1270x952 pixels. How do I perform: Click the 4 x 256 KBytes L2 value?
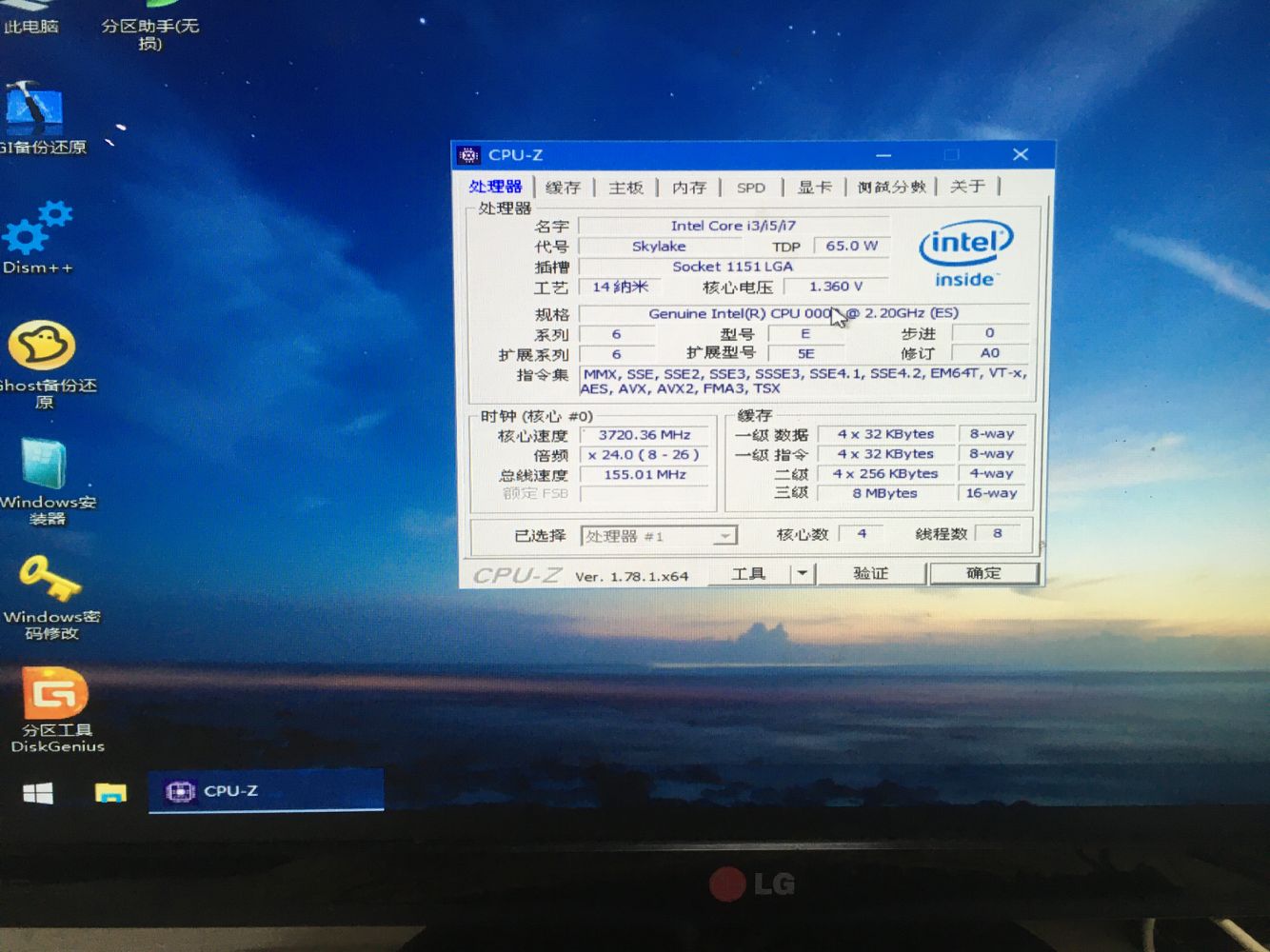pos(884,473)
